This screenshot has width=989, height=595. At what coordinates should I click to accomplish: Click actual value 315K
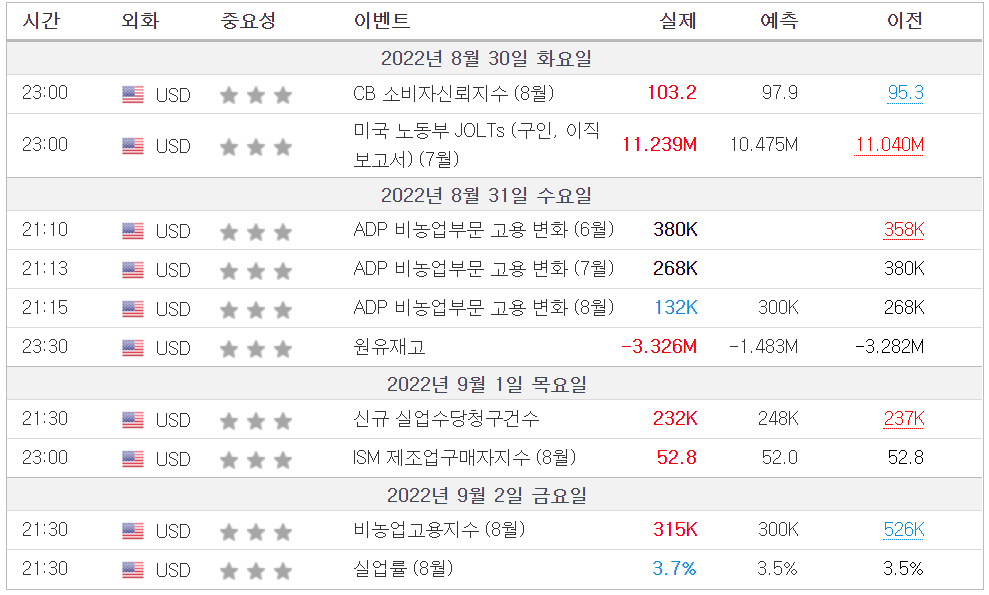[x=675, y=529]
